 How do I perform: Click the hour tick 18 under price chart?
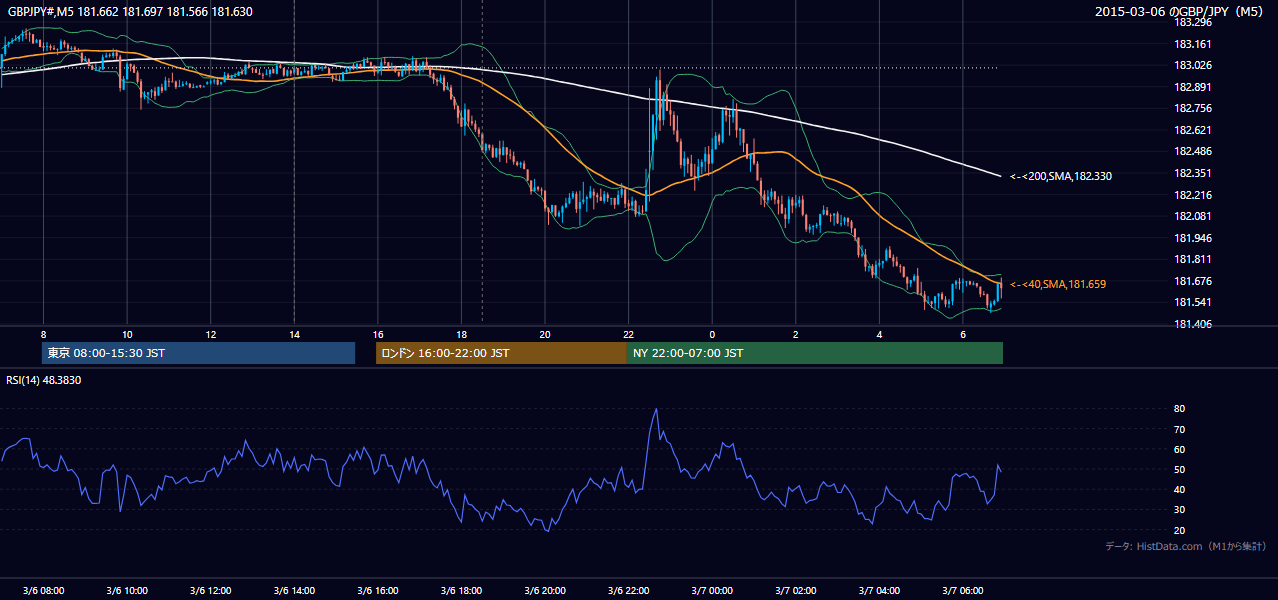pos(461,333)
